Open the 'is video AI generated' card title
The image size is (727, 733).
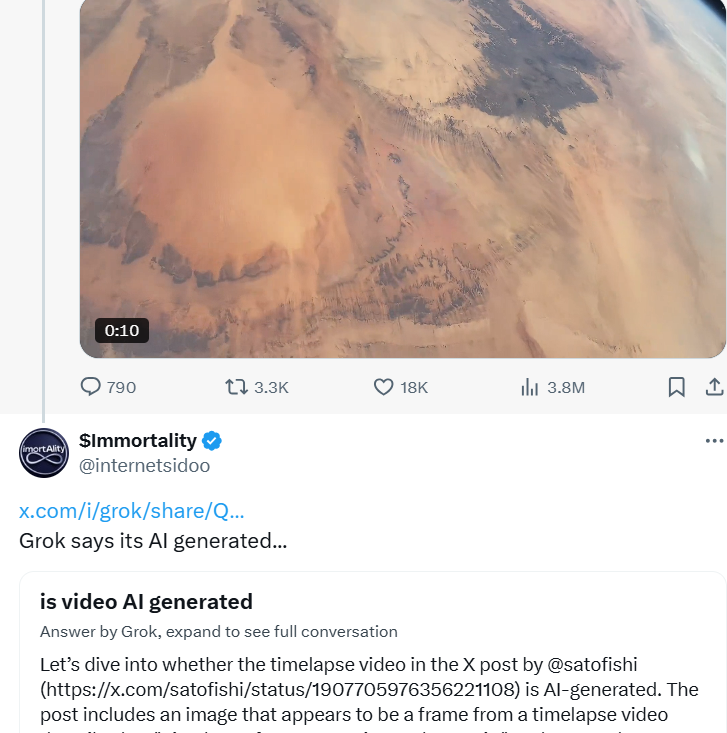click(146, 602)
